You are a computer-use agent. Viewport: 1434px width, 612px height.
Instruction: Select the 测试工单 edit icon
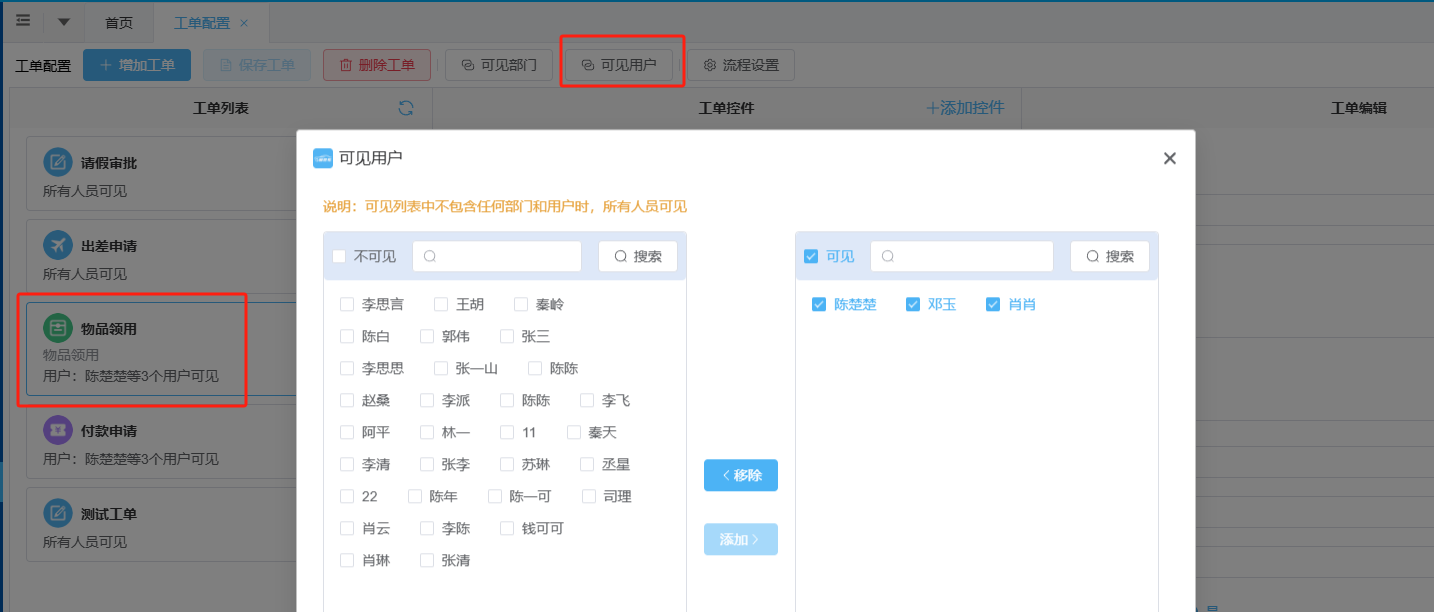pyautogui.click(x=58, y=514)
